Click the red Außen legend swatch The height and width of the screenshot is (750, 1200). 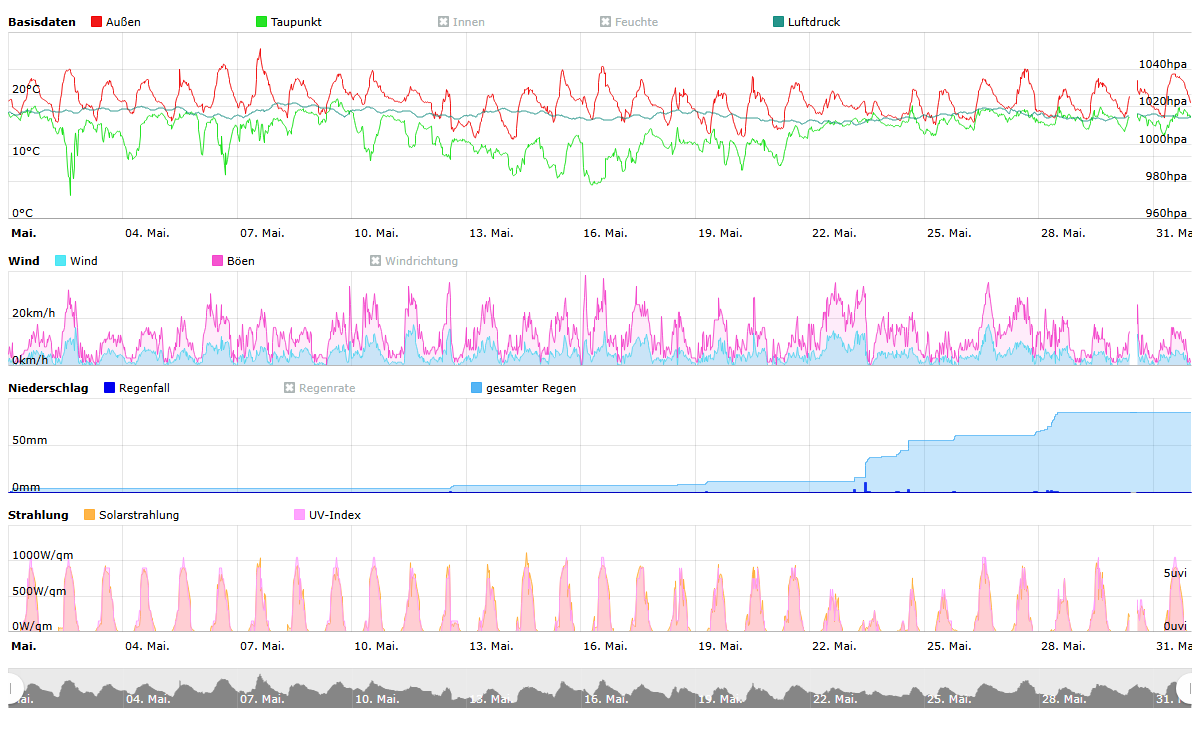(96, 22)
